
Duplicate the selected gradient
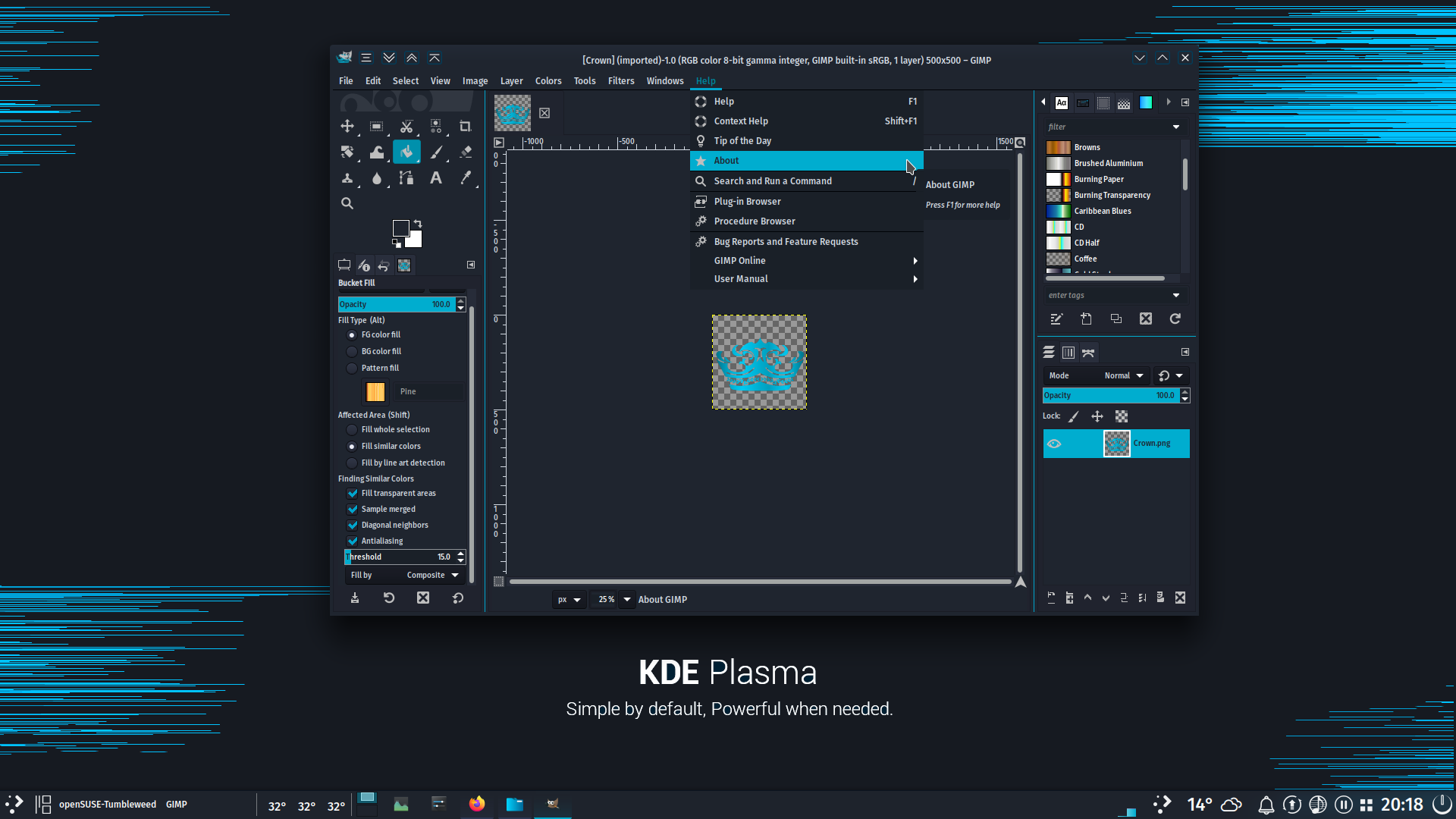(x=1116, y=318)
